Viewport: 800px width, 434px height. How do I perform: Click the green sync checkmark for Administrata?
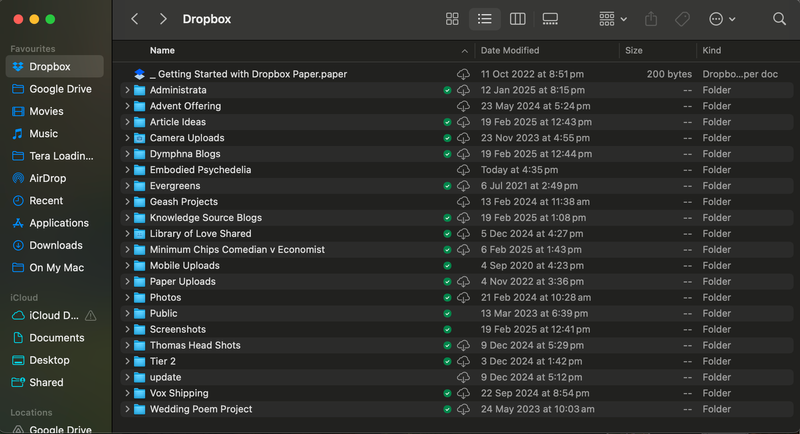coord(447,90)
